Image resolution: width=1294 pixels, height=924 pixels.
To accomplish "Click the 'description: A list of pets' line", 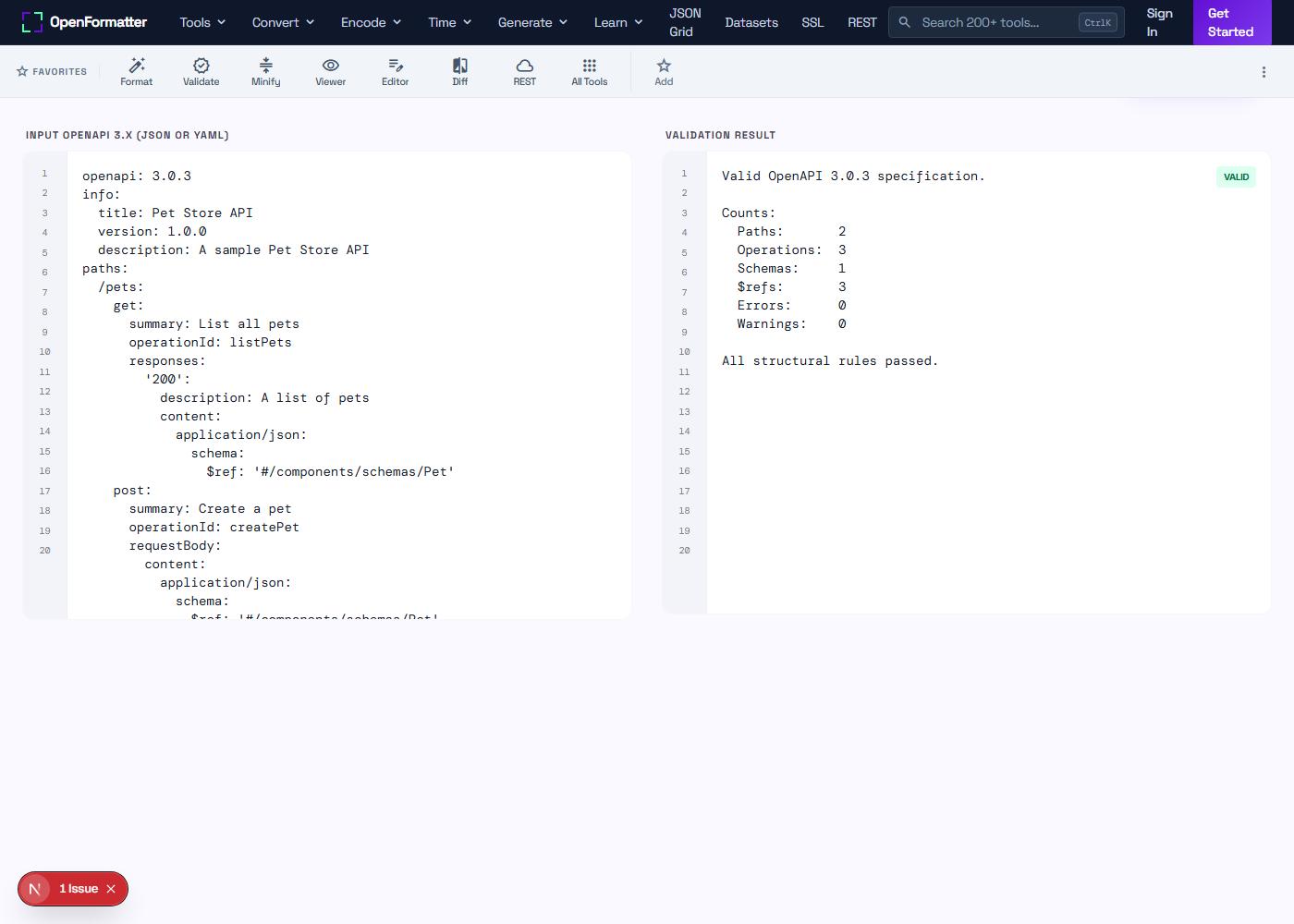I will click(264, 397).
